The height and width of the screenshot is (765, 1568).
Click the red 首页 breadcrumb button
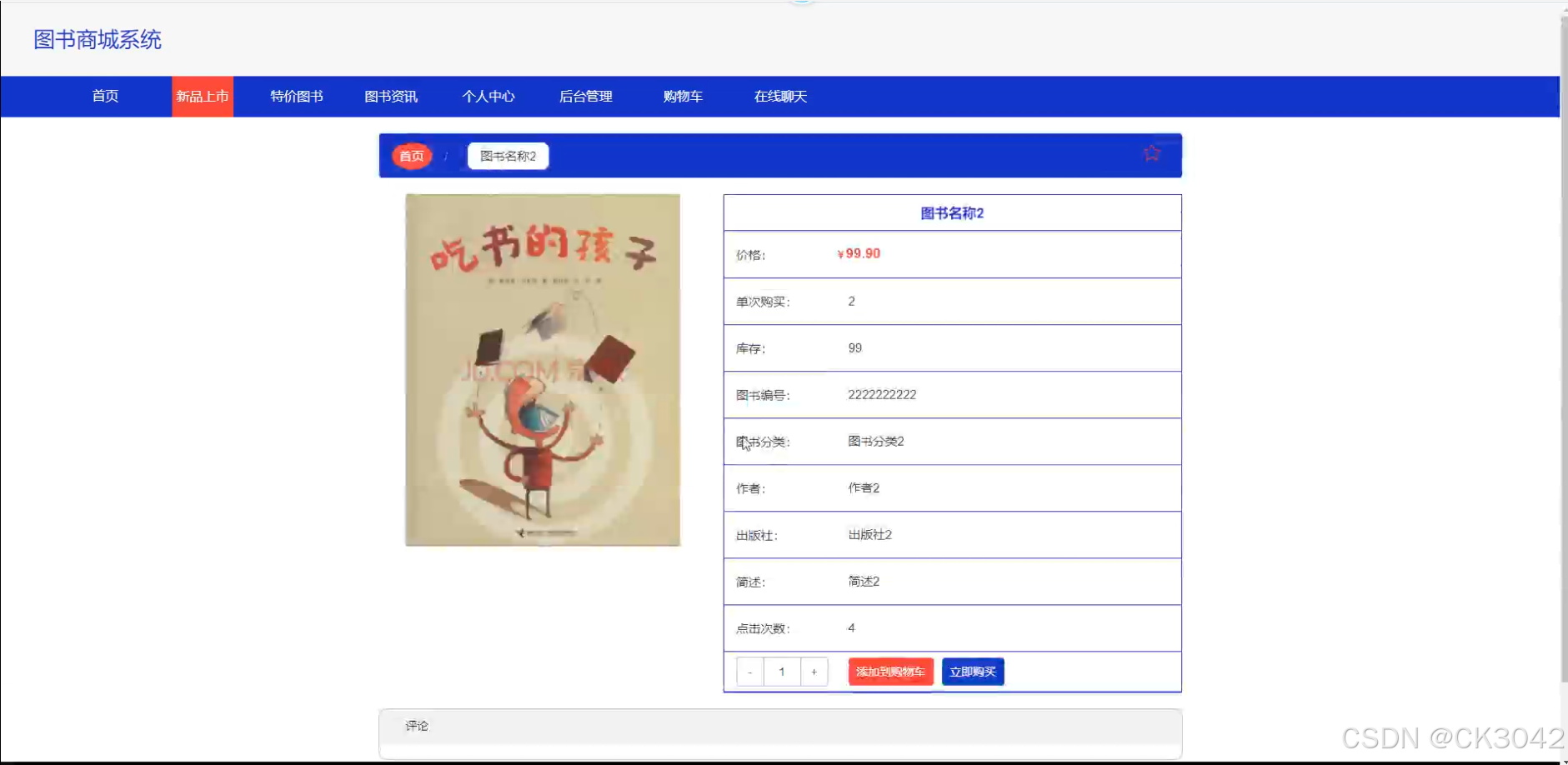(x=412, y=156)
